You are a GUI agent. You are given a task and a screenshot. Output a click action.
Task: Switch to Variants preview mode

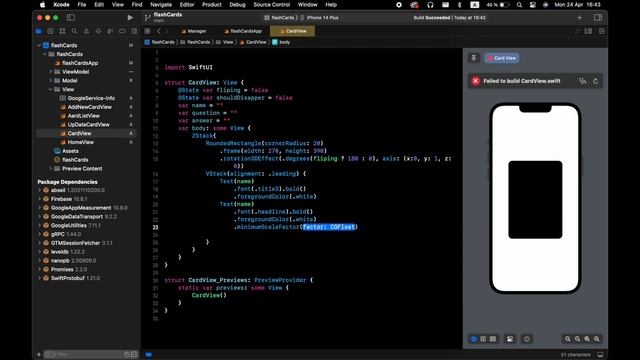click(x=493, y=339)
